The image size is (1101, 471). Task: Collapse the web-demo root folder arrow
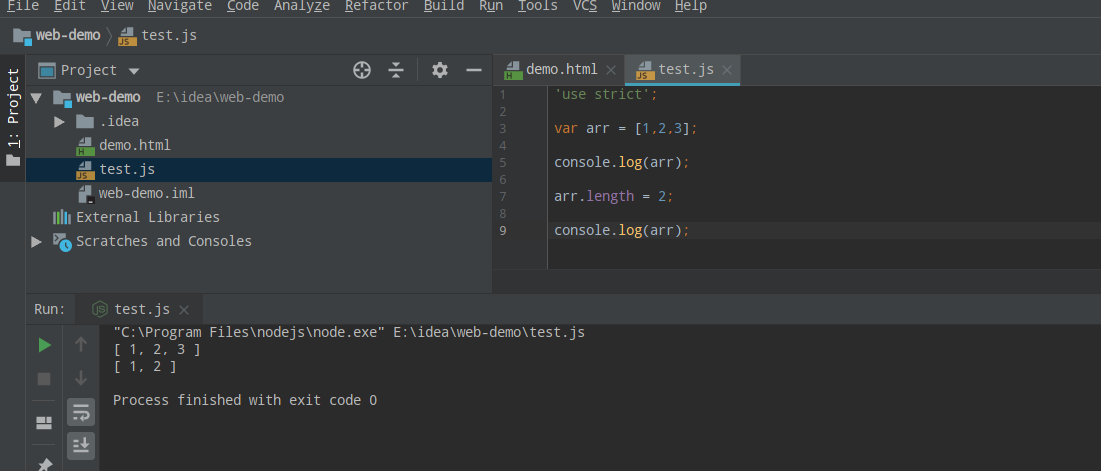[x=37, y=98]
